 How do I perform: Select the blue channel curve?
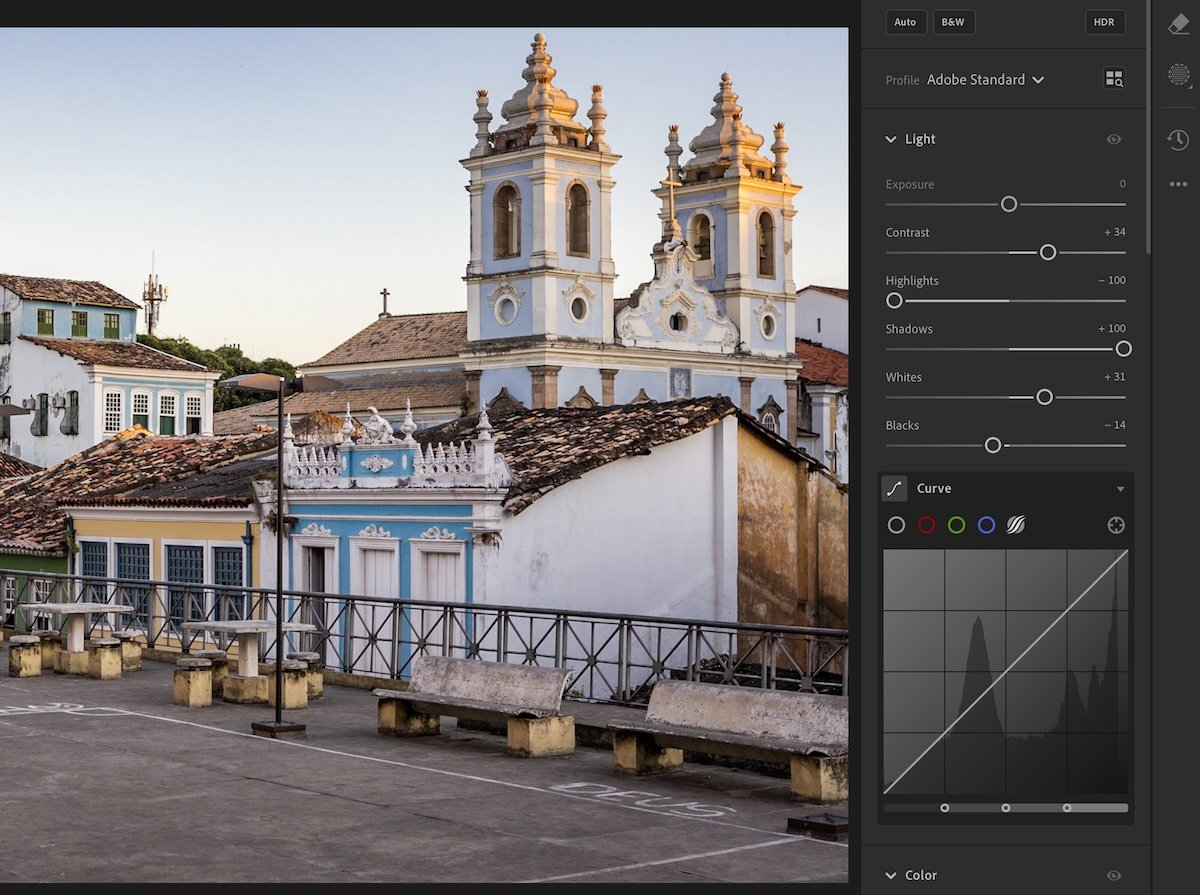[986, 525]
